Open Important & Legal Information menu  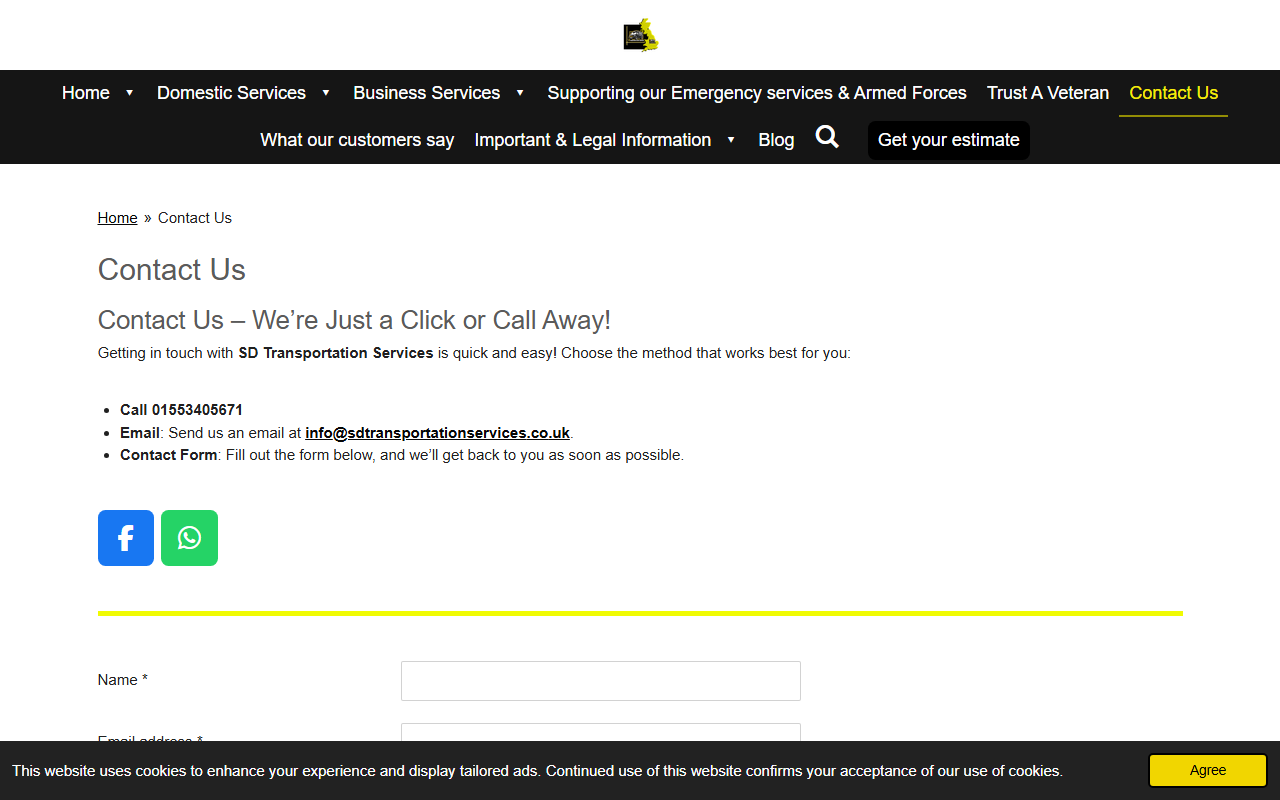click(x=593, y=140)
